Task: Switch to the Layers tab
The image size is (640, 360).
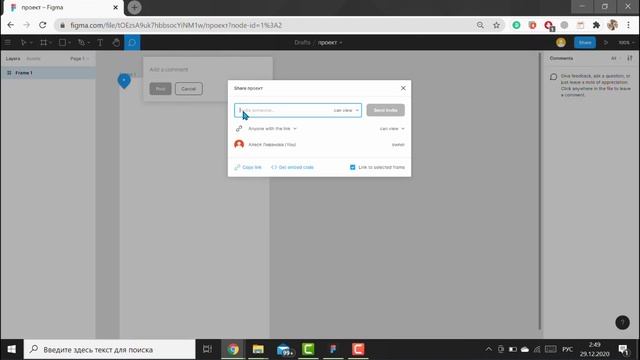Action: point(13,59)
